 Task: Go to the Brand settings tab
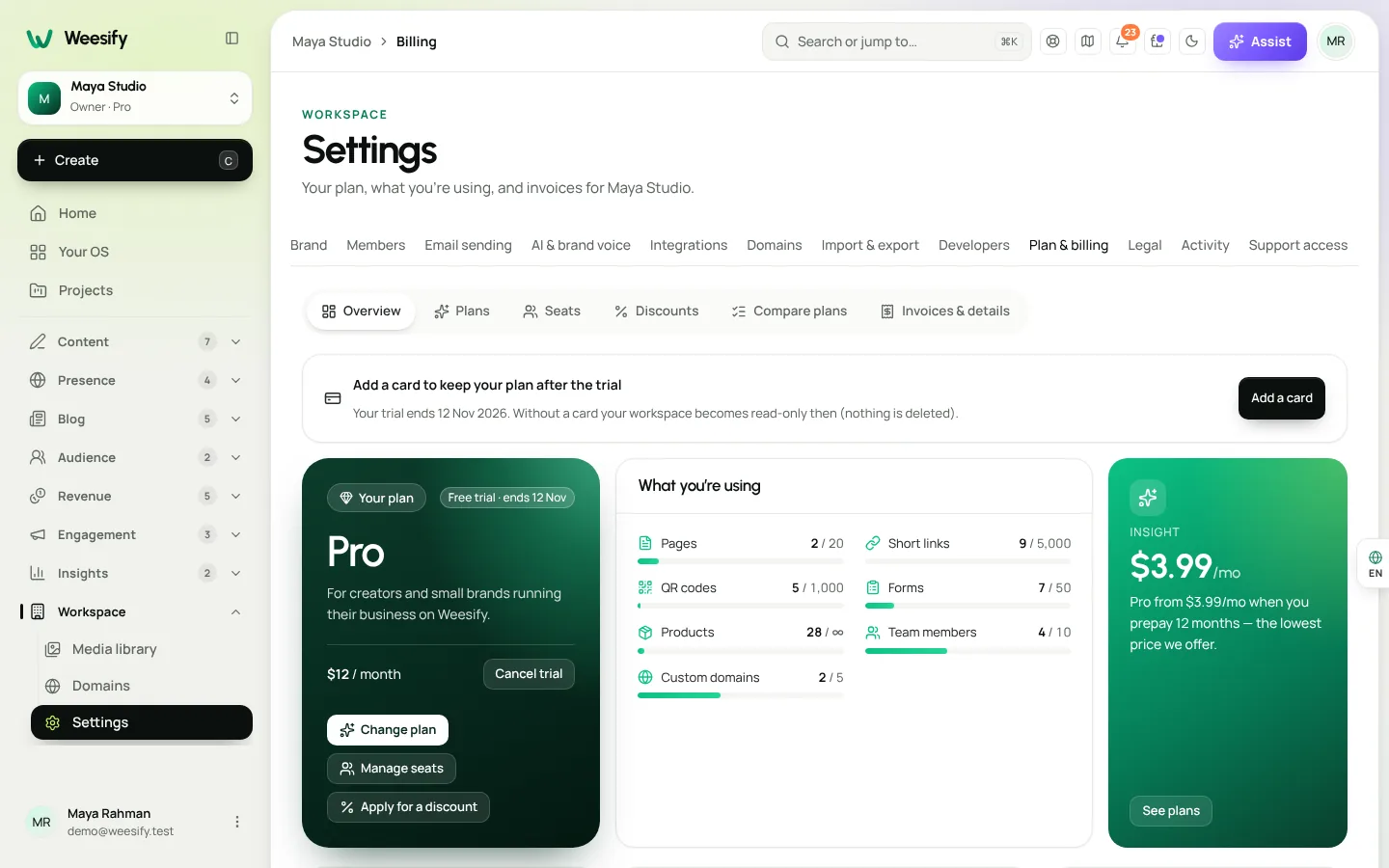309,245
